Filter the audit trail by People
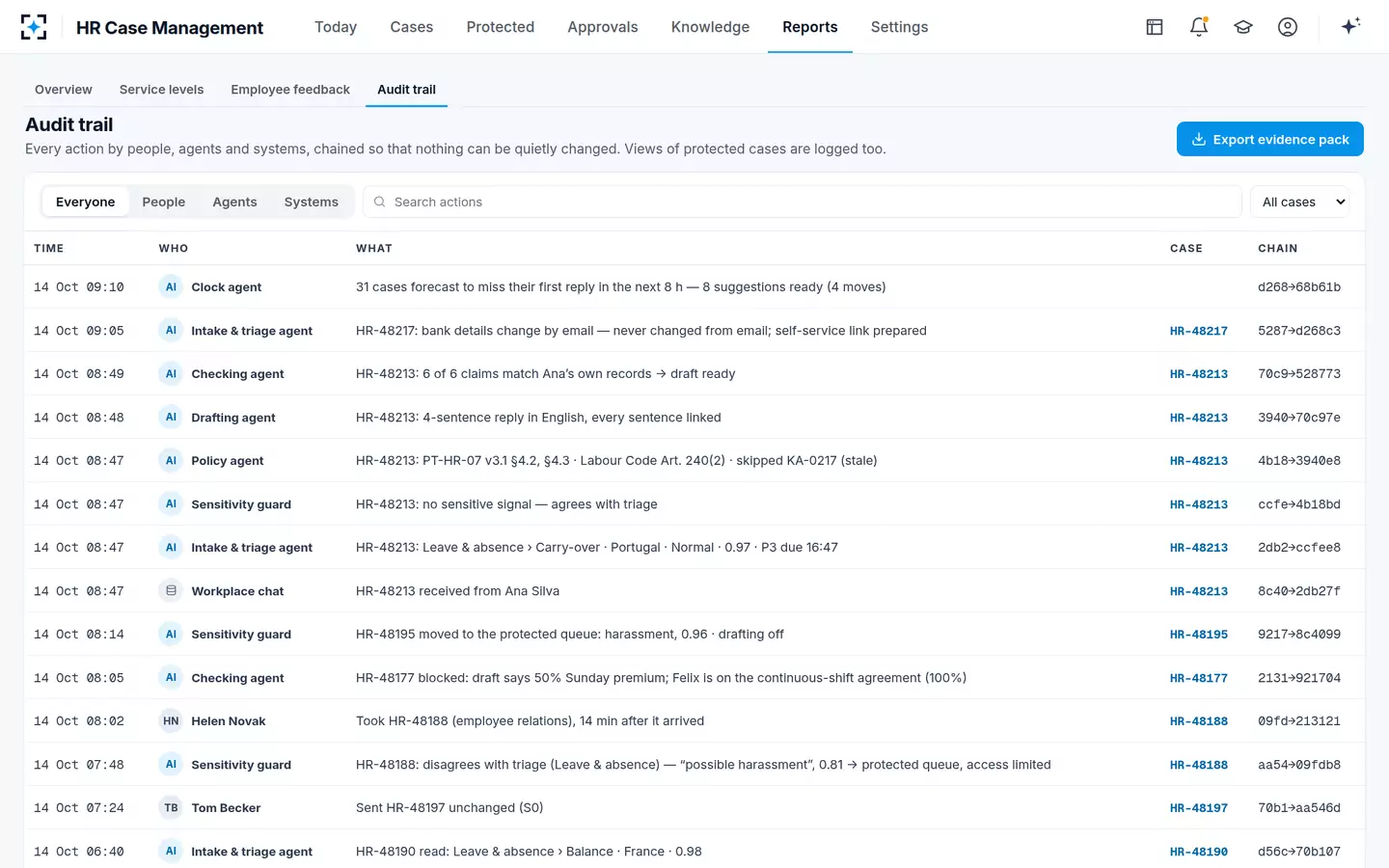Viewport: 1389px width, 868px height. pos(163,202)
